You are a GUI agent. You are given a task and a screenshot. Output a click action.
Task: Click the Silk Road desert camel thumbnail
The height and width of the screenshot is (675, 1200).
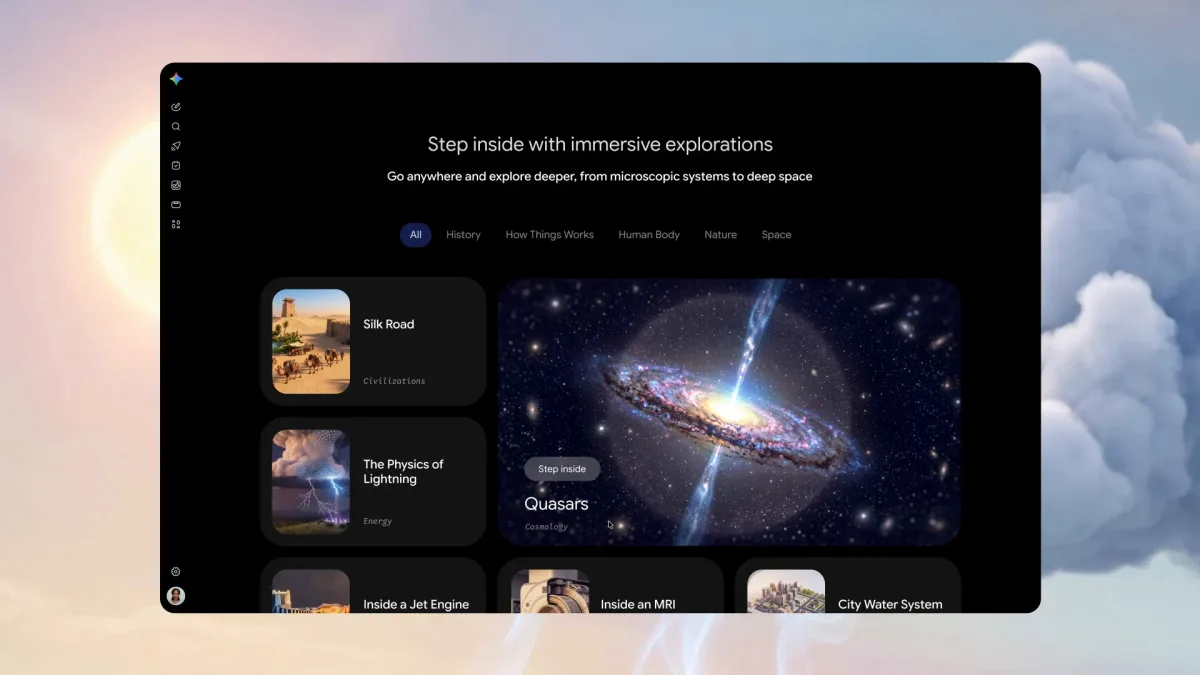pos(311,342)
